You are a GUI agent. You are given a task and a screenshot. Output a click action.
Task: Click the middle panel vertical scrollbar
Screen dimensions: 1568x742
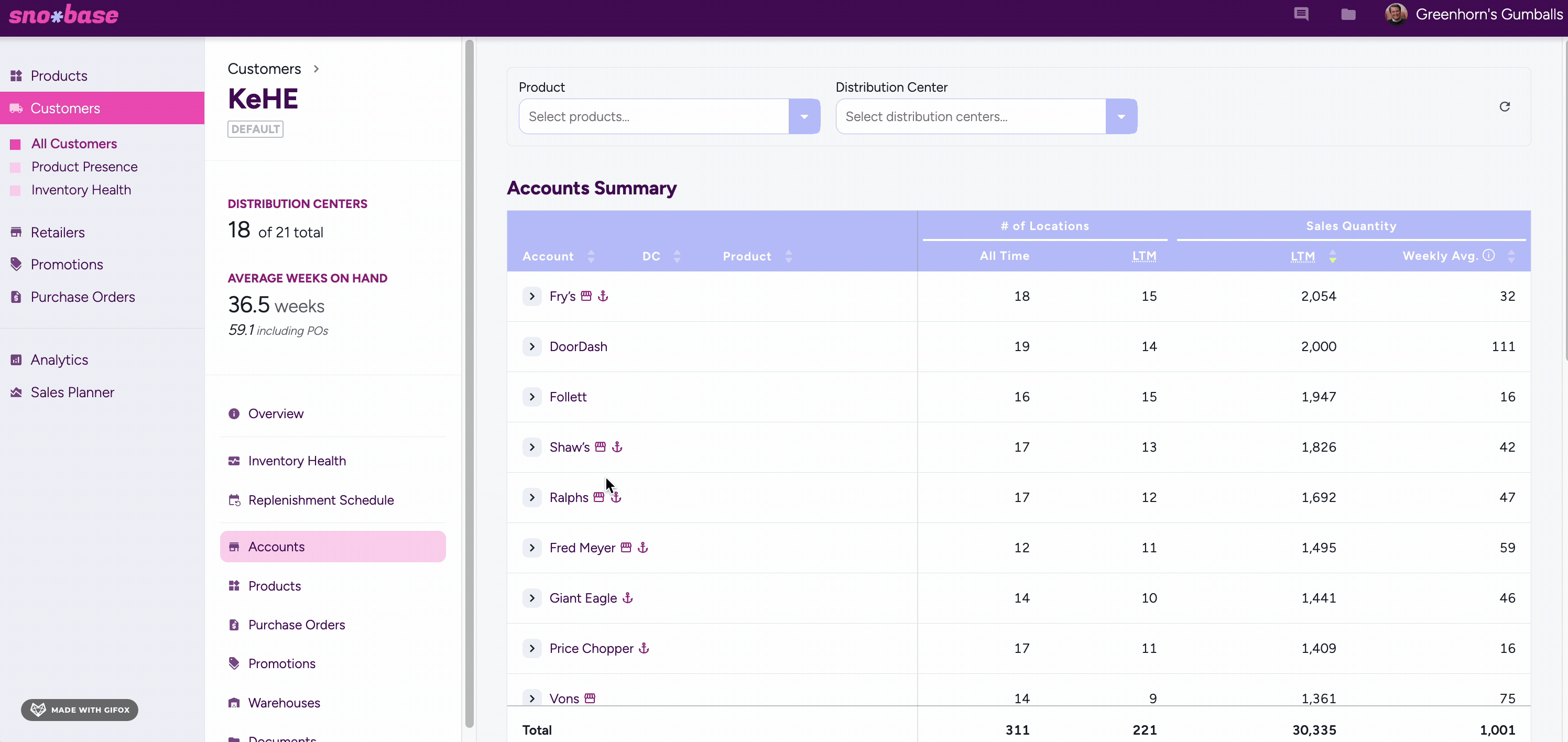469,384
